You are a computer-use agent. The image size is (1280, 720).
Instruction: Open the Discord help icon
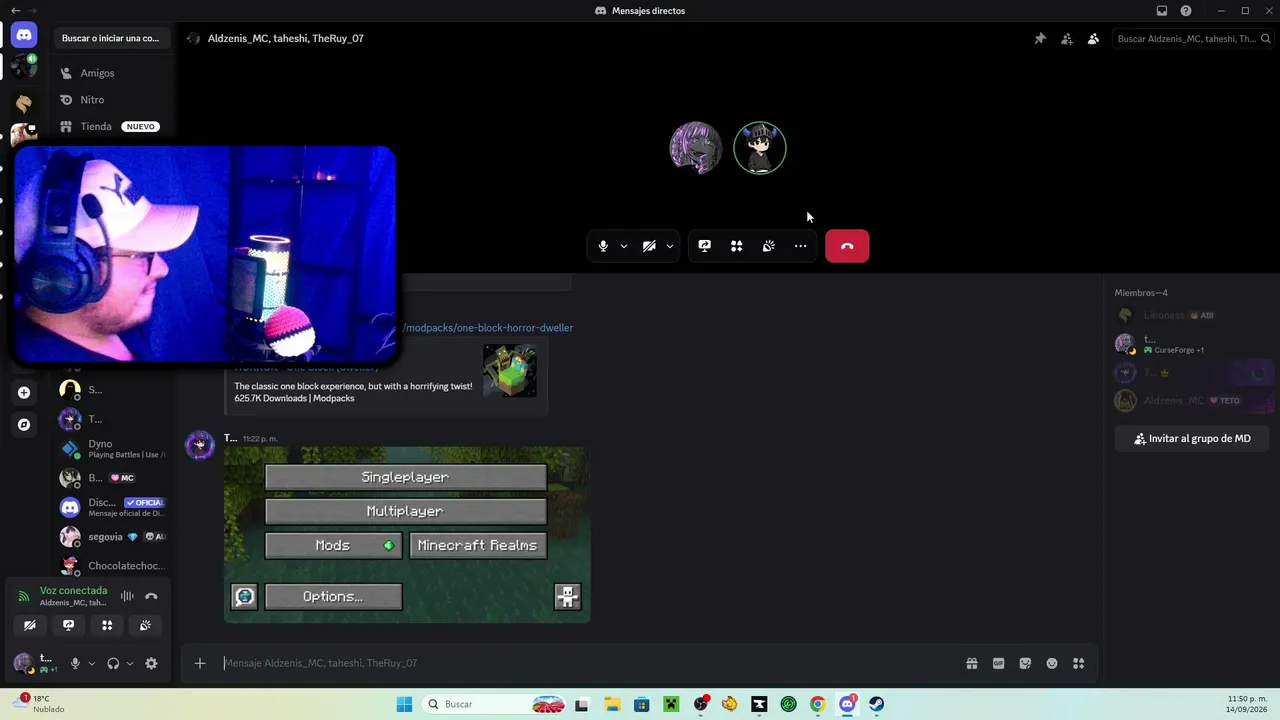[x=1186, y=11]
